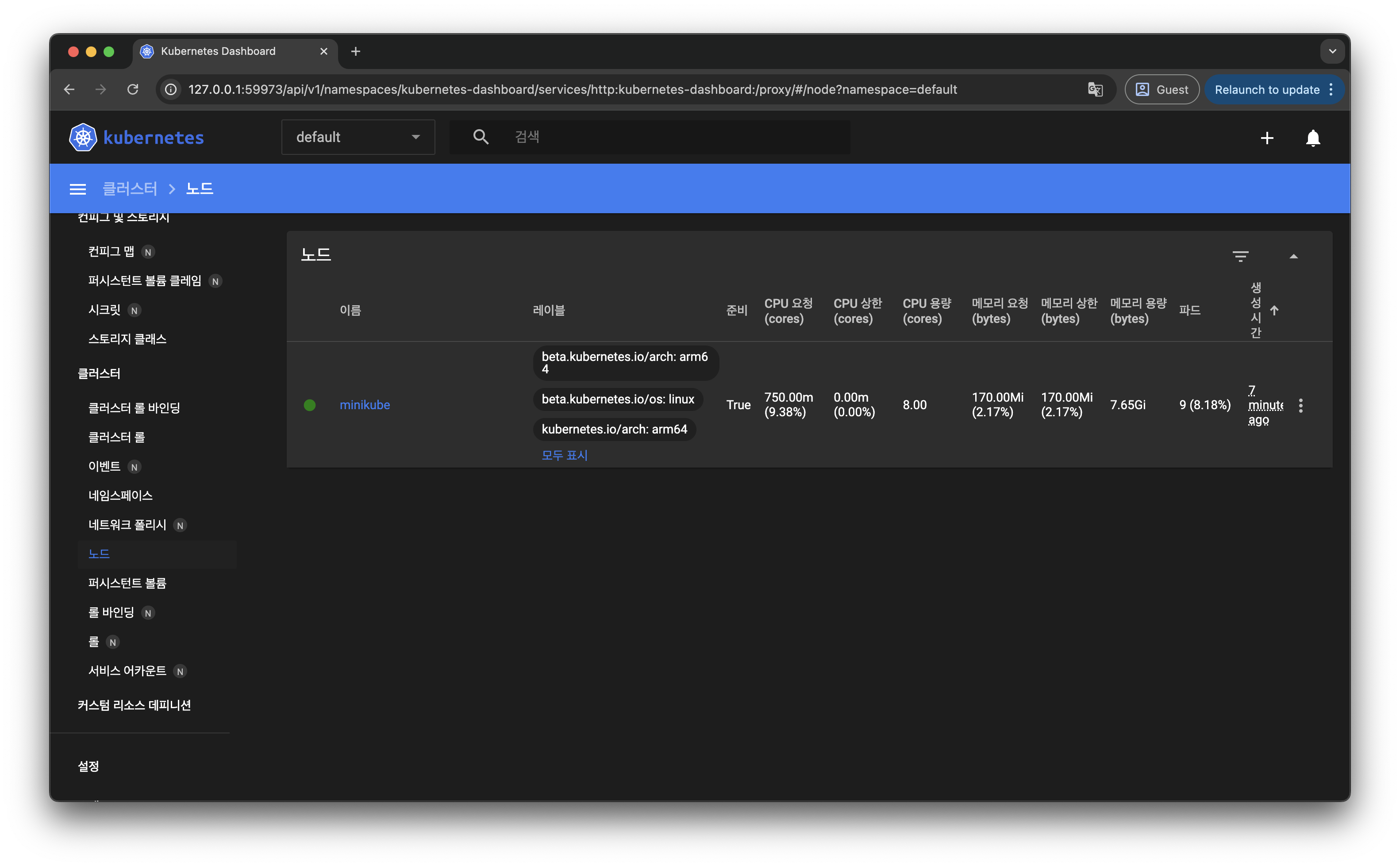Click the green status dot next to minikube
The image size is (1400, 867).
310,405
